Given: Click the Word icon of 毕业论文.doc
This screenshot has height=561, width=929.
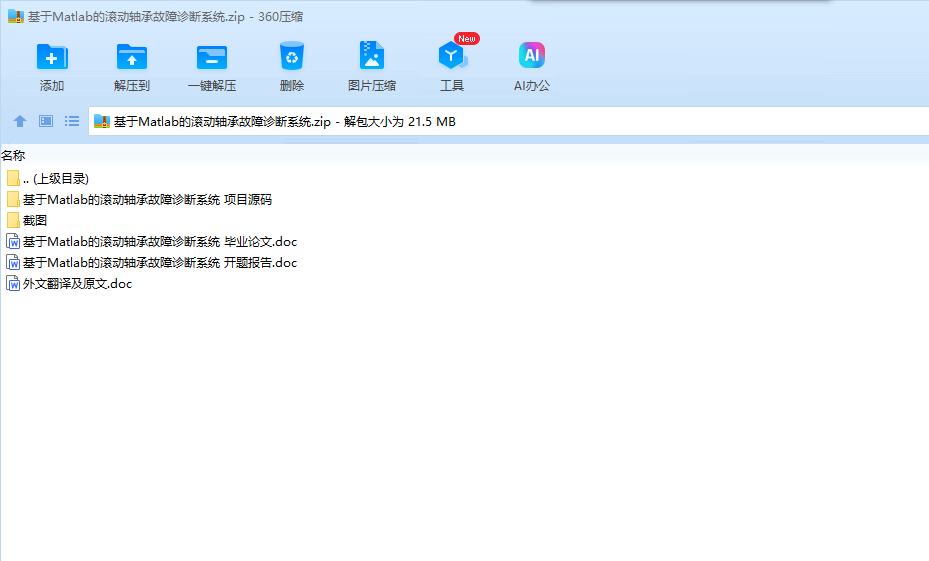Looking at the screenshot, I should pos(13,242).
